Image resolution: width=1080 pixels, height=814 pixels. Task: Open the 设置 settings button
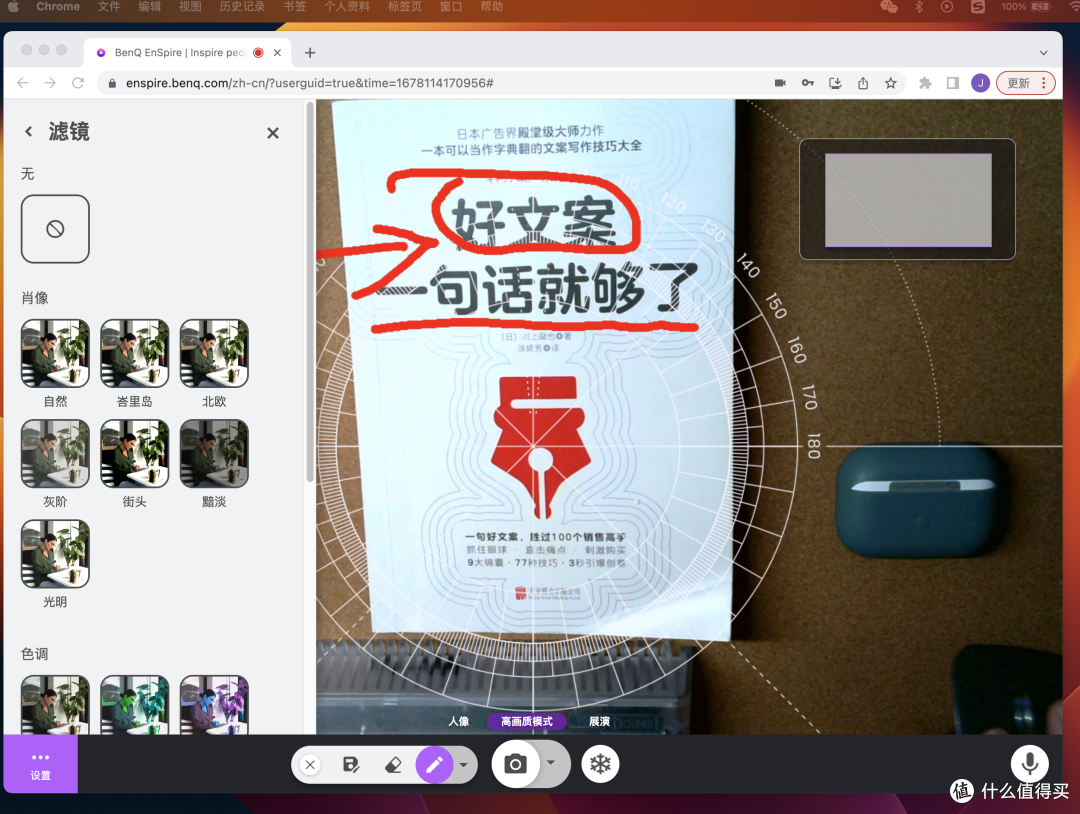41,764
